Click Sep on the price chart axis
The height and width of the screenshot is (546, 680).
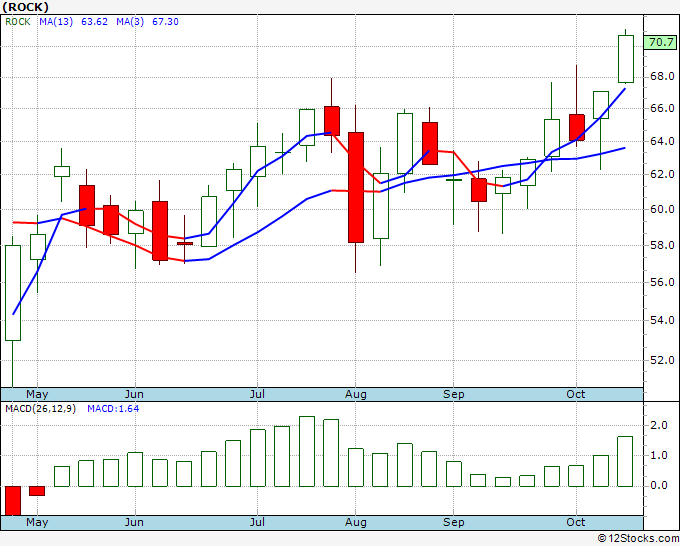tap(454, 394)
